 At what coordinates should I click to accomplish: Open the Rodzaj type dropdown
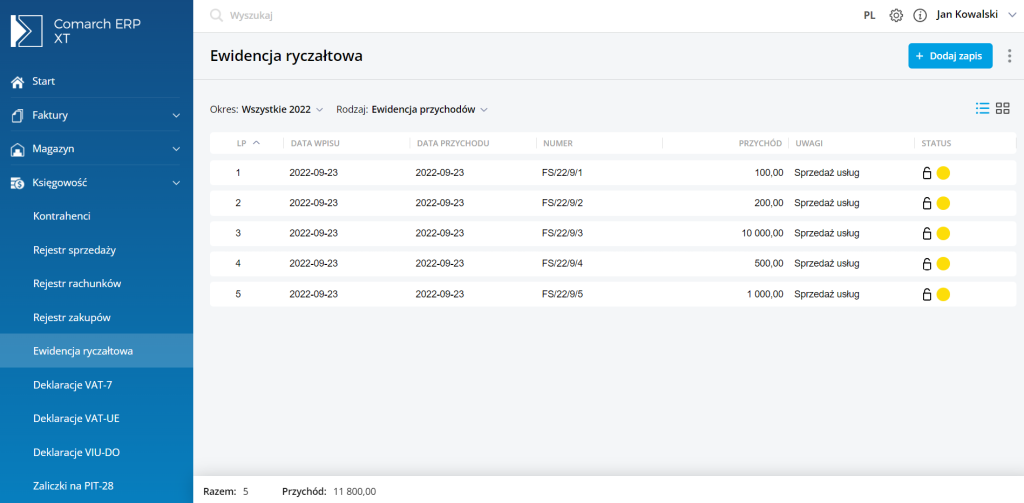(x=429, y=109)
